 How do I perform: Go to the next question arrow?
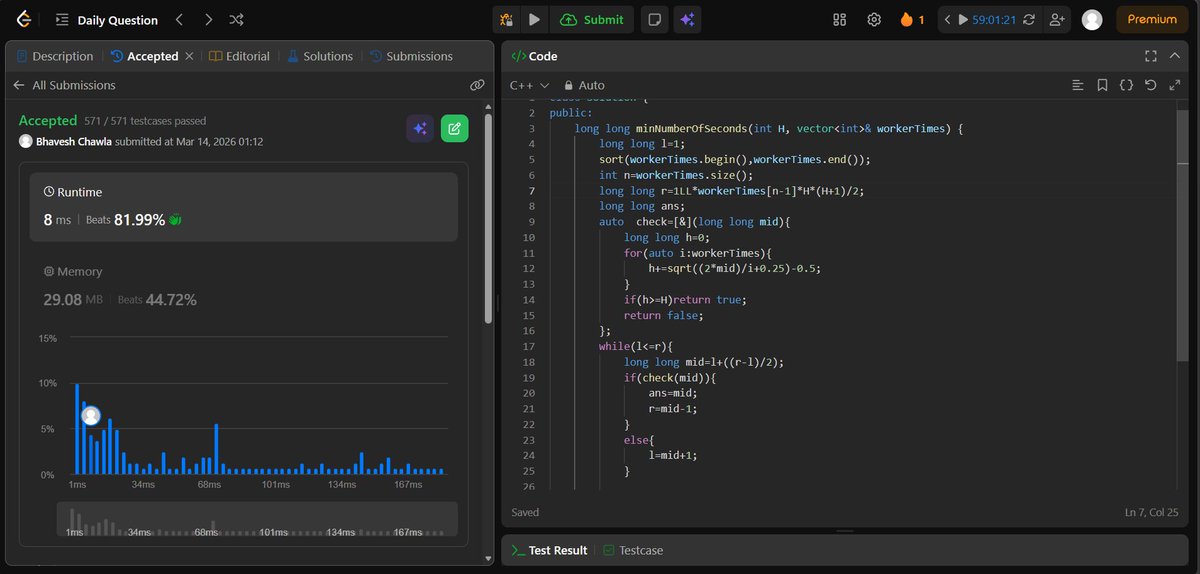[208, 19]
